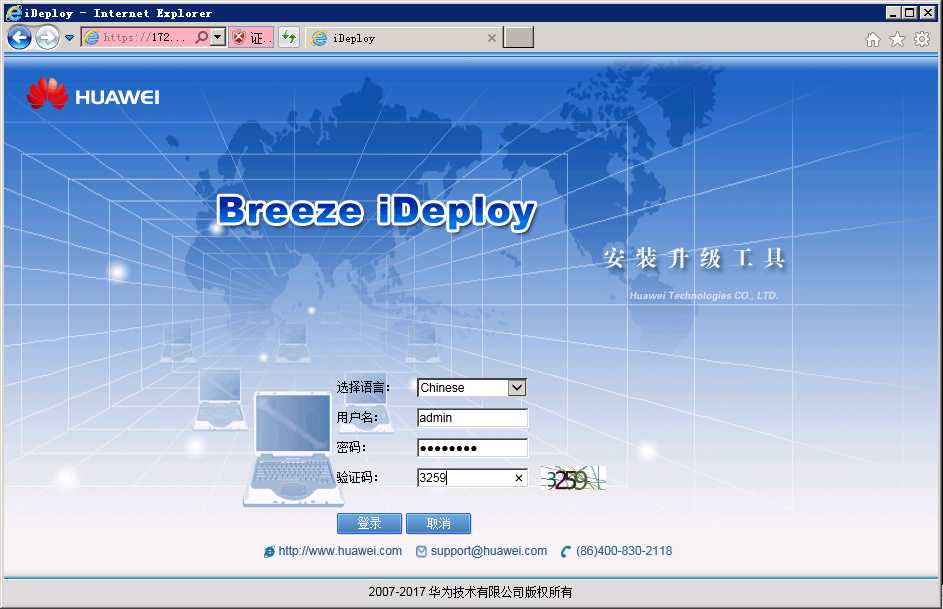Click the 取消 cancel button
943x609 pixels.
(438, 524)
